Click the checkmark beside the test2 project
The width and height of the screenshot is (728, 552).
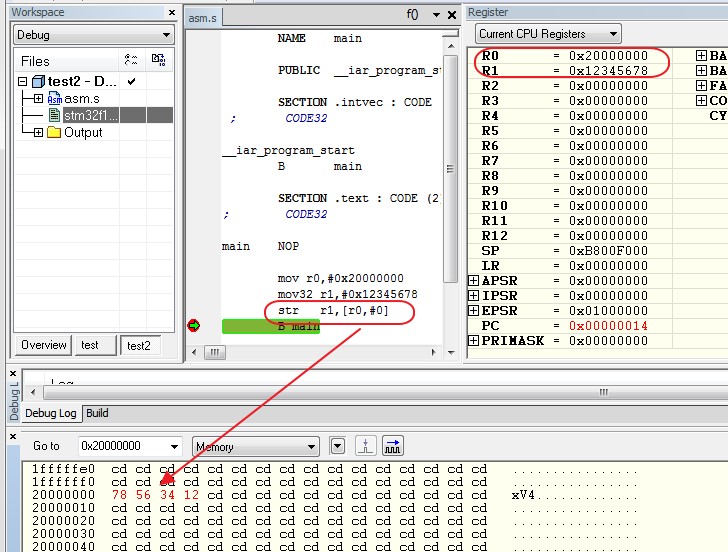(131, 82)
